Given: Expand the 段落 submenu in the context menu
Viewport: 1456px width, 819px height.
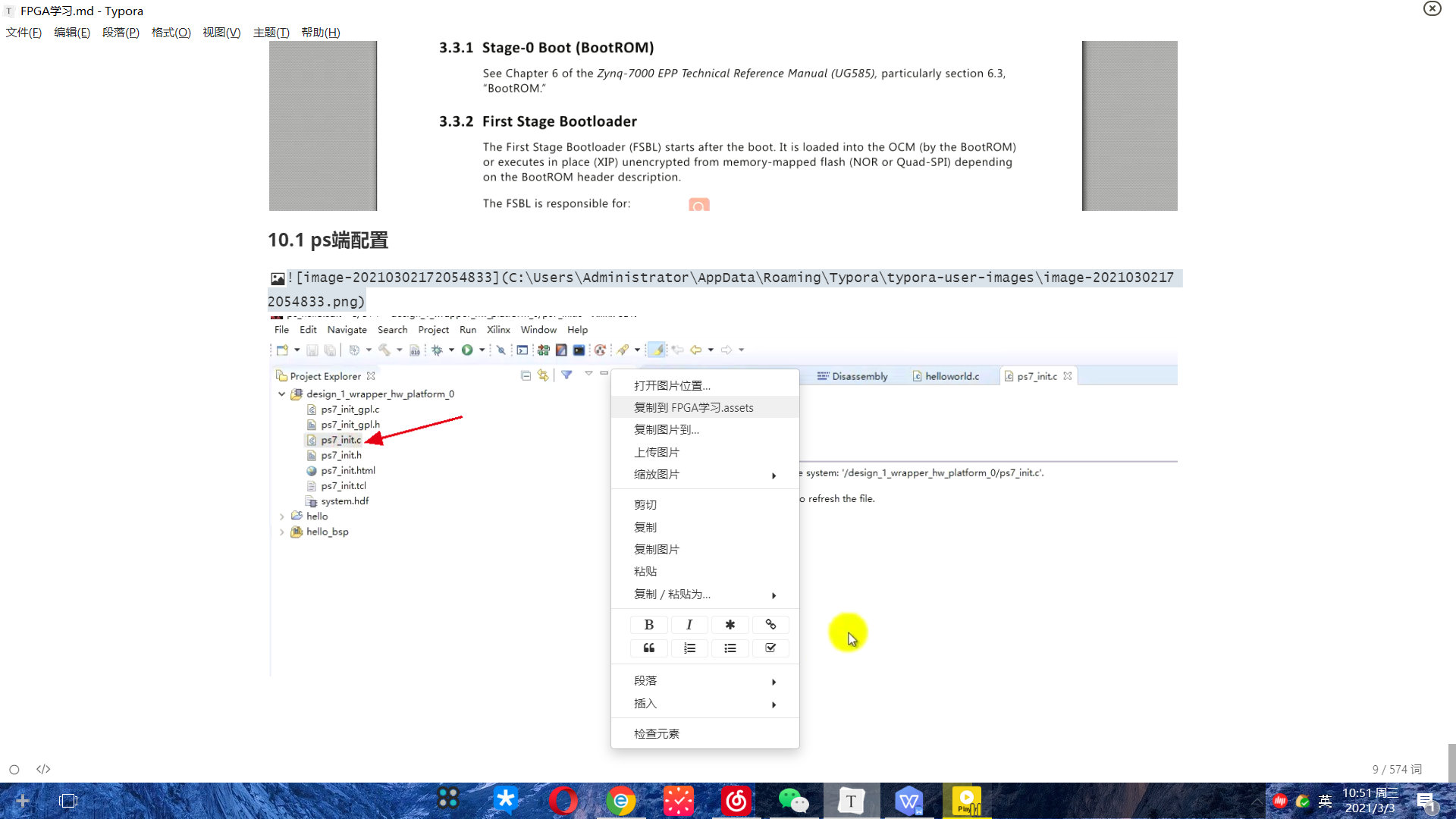Looking at the screenshot, I should pyautogui.click(x=704, y=681).
